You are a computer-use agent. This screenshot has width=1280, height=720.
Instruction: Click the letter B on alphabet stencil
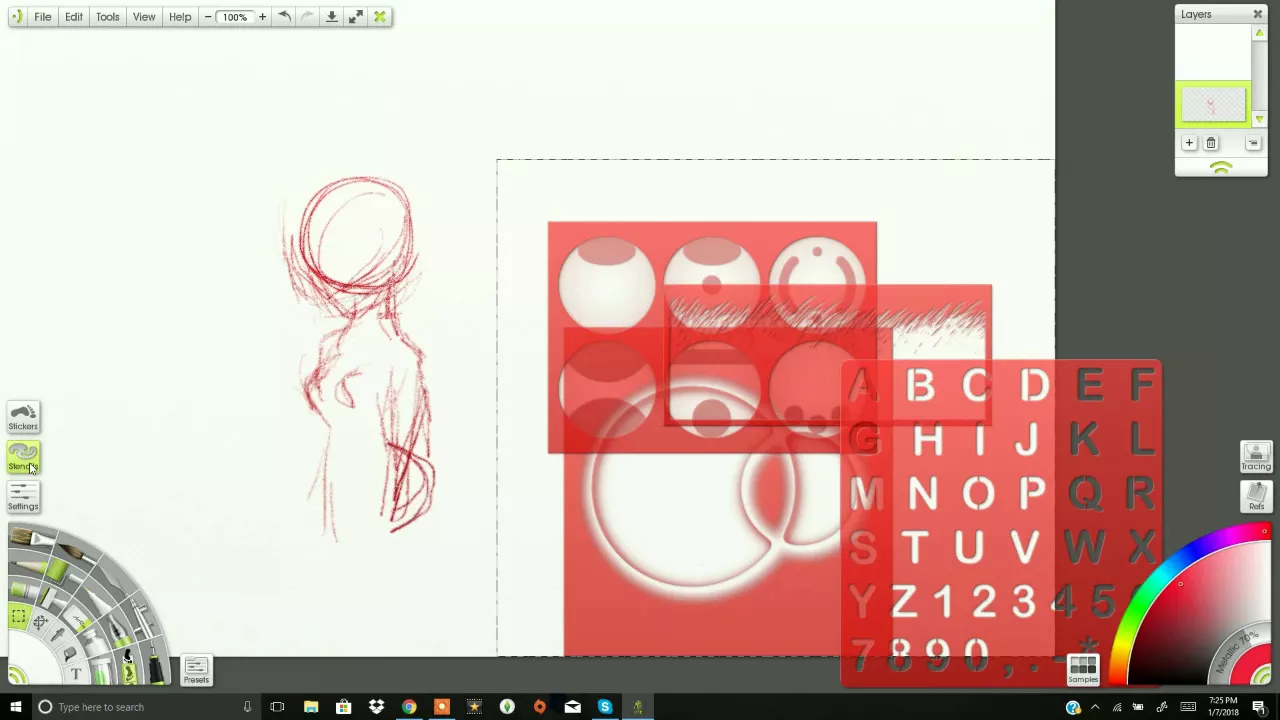pos(920,386)
